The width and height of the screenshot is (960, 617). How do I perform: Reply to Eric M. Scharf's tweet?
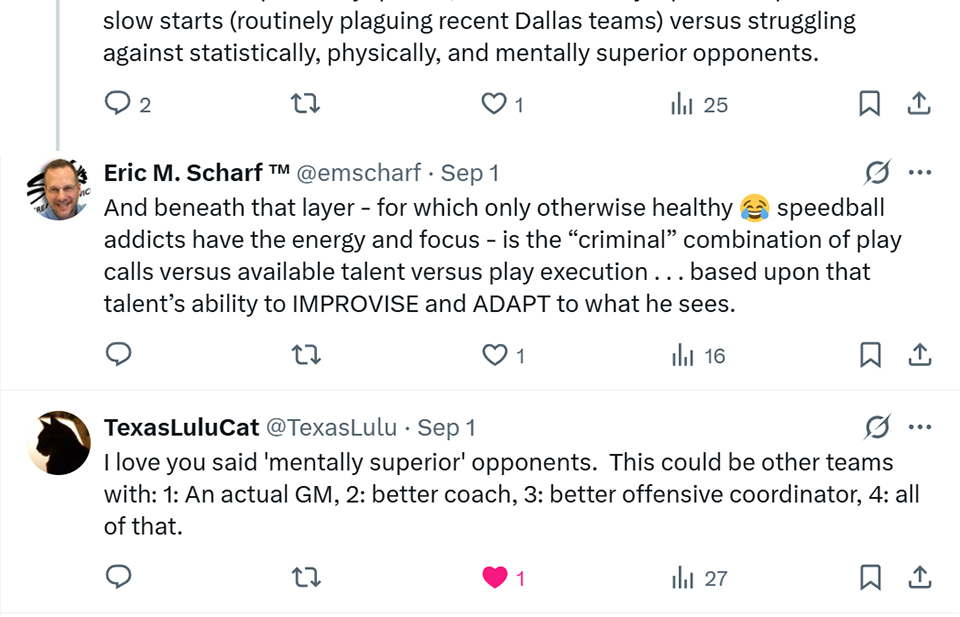tap(118, 355)
